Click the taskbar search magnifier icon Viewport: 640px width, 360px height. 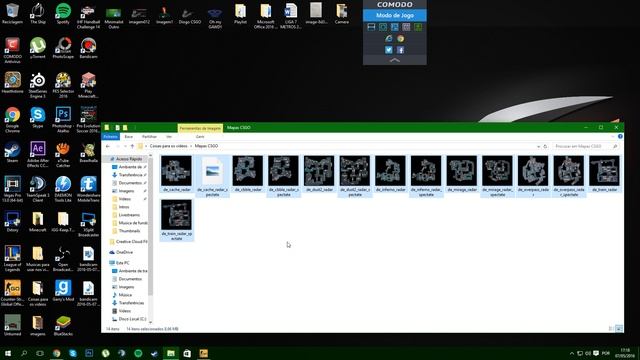(x=24, y=353)
